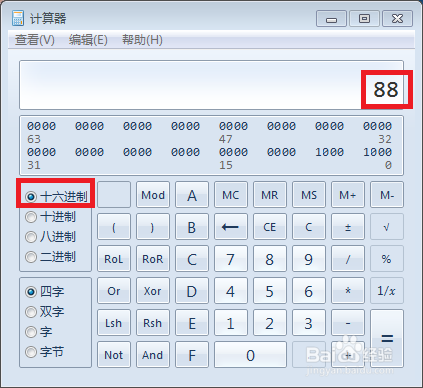This screenshot has width=423, height=388.
Task: Click the multiplication * key
Action: [x=348, y=291]
